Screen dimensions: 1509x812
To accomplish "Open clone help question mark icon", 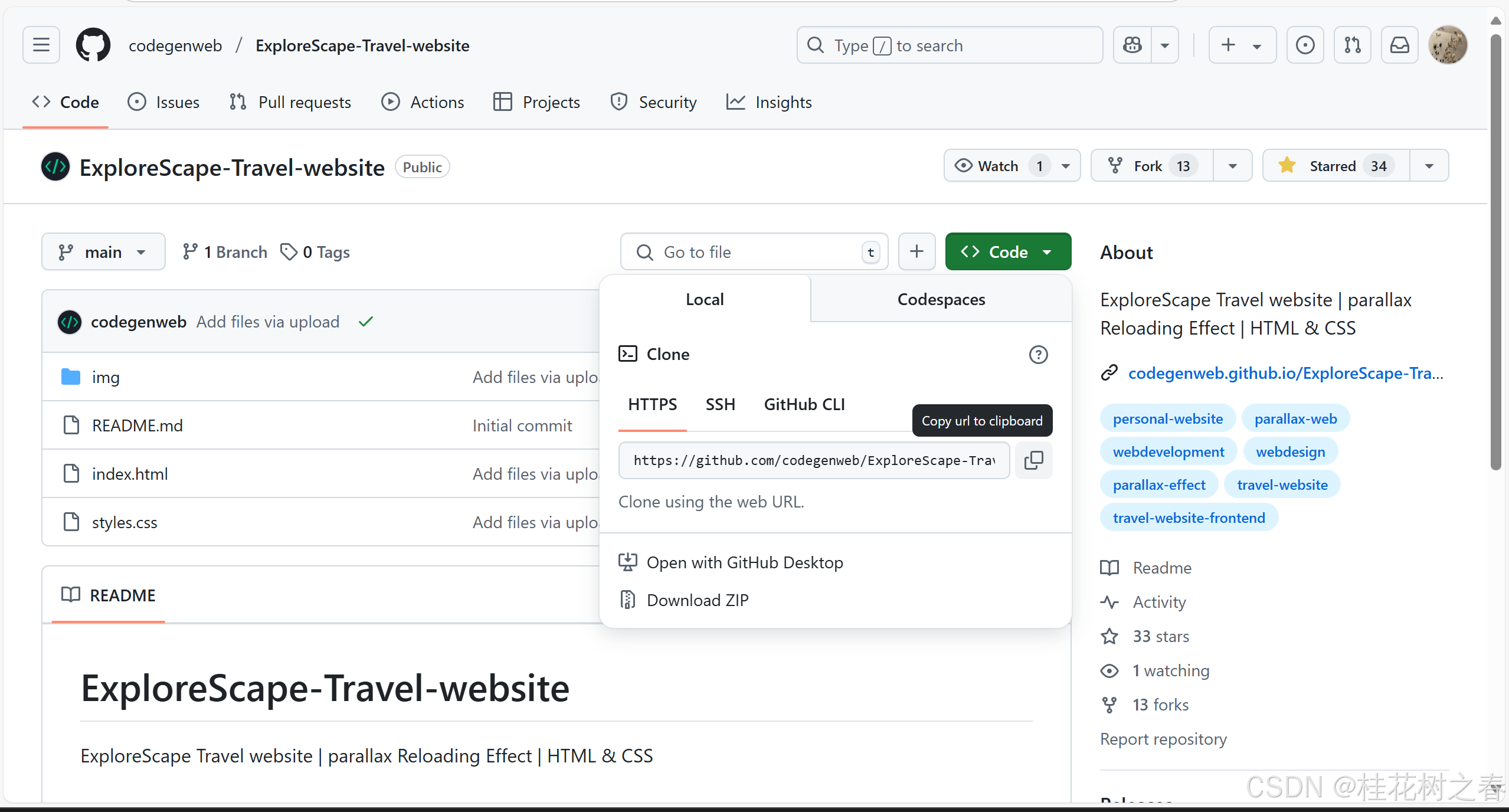I will coord(1038,355).
